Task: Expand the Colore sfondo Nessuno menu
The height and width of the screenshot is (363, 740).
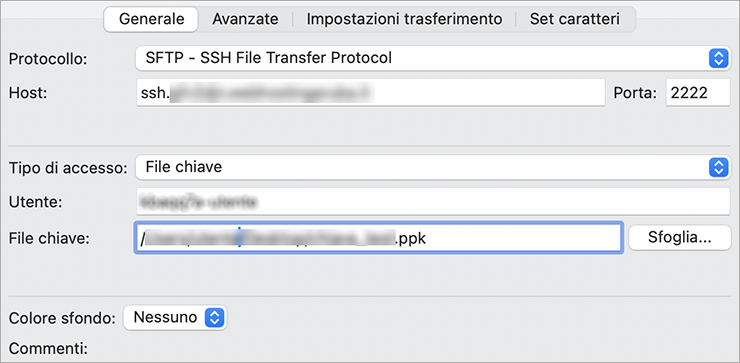Action: coord(175,317)
